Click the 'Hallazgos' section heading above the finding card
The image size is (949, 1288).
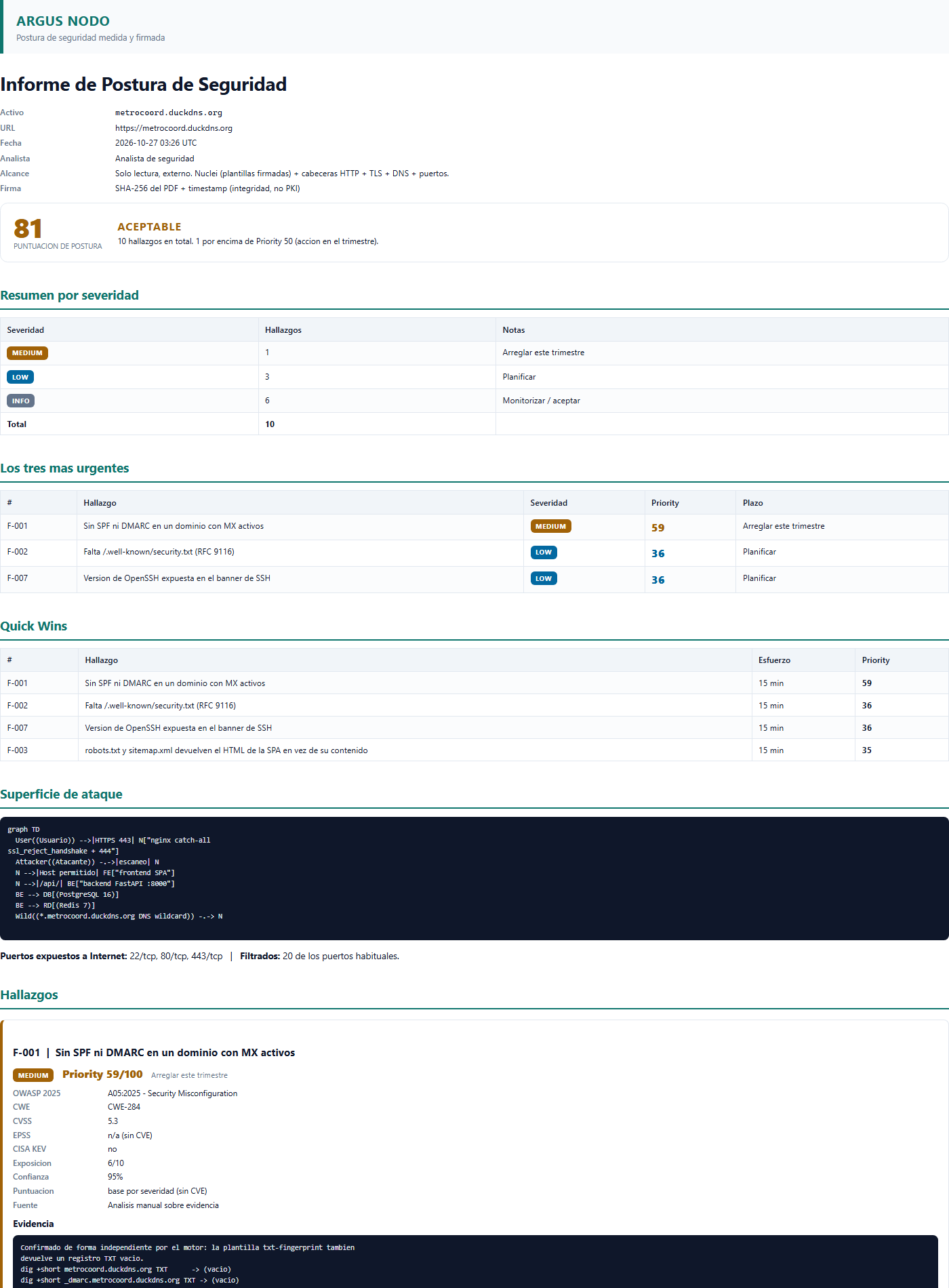click(29, 995)
